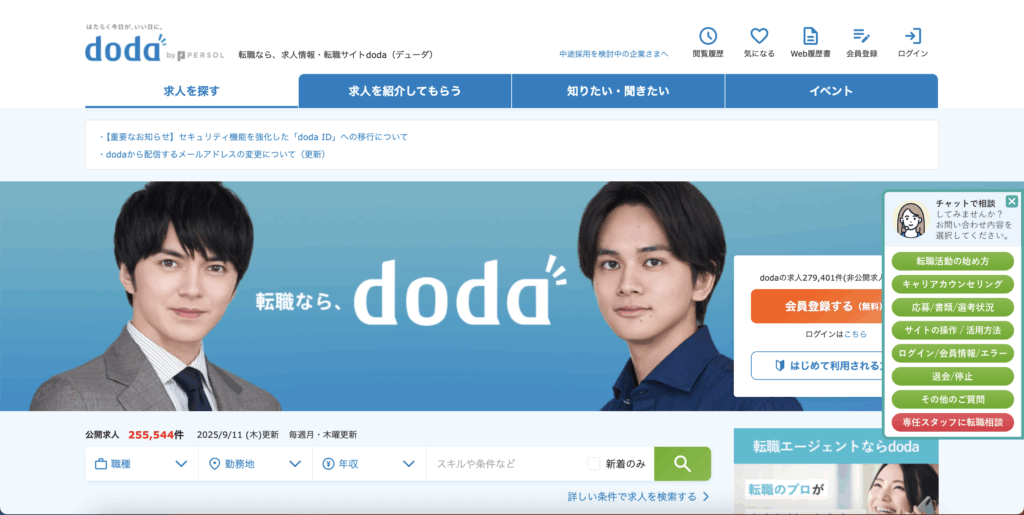Viewport: 1024px width, 515px height.
Task: Close the chat consultation popup
Action: 1012,201
